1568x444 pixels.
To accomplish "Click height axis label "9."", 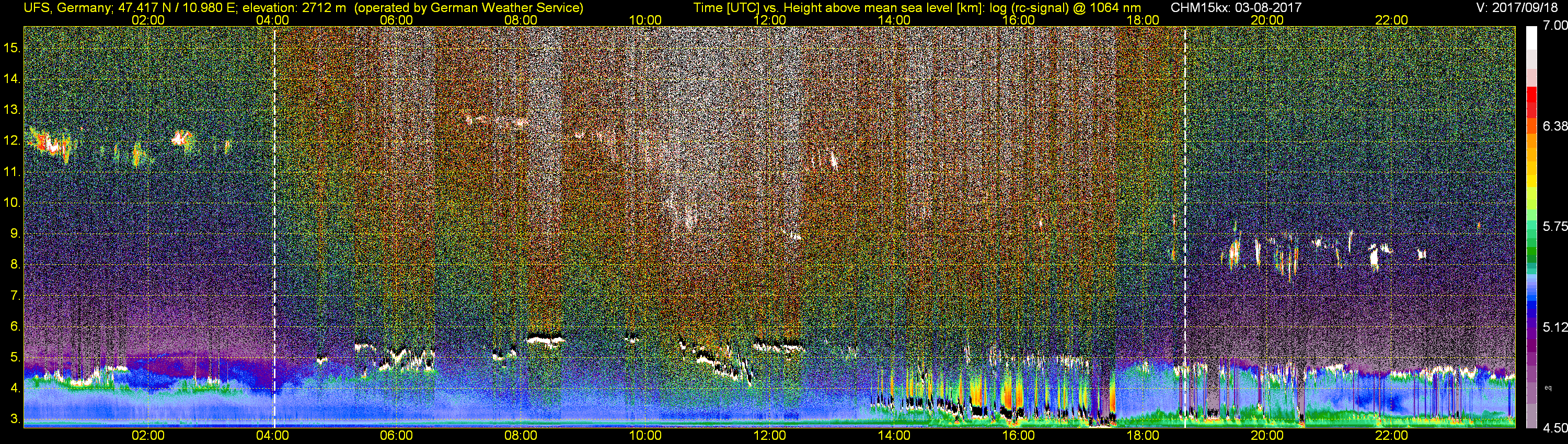I will (15, 233).
